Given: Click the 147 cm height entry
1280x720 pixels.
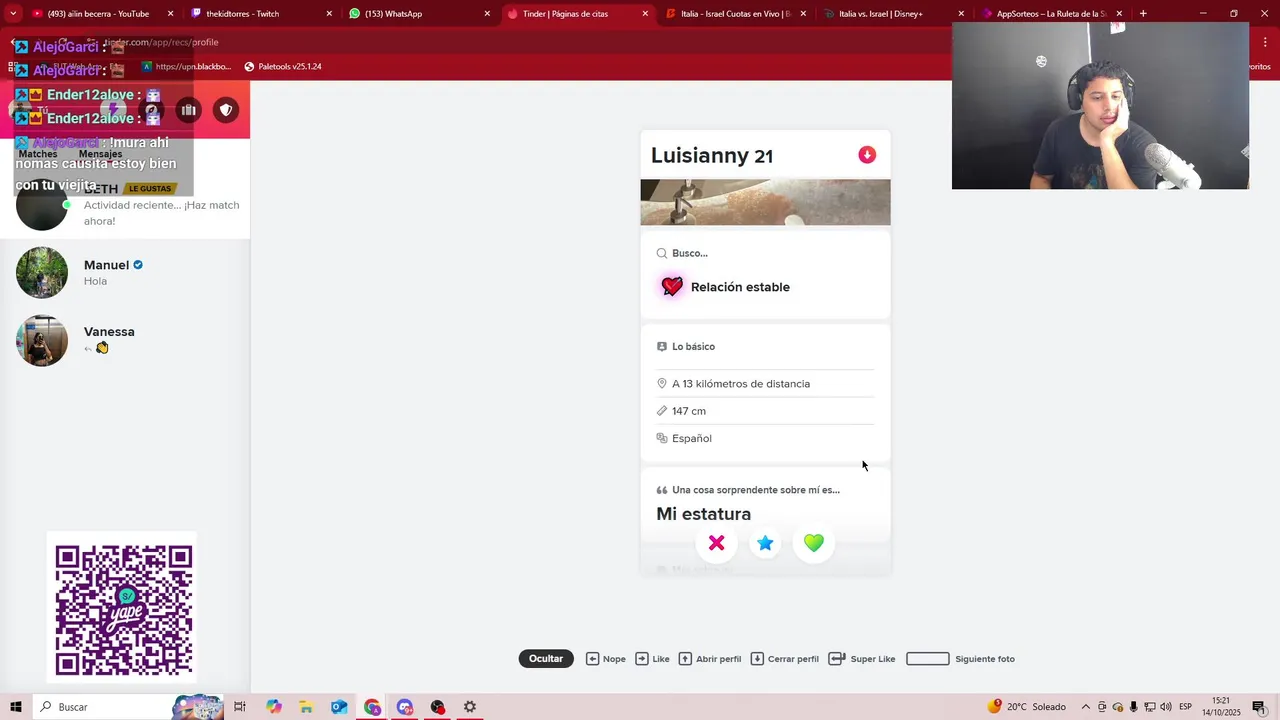Looking at the screenshot, I should click(x=765, y=411).
